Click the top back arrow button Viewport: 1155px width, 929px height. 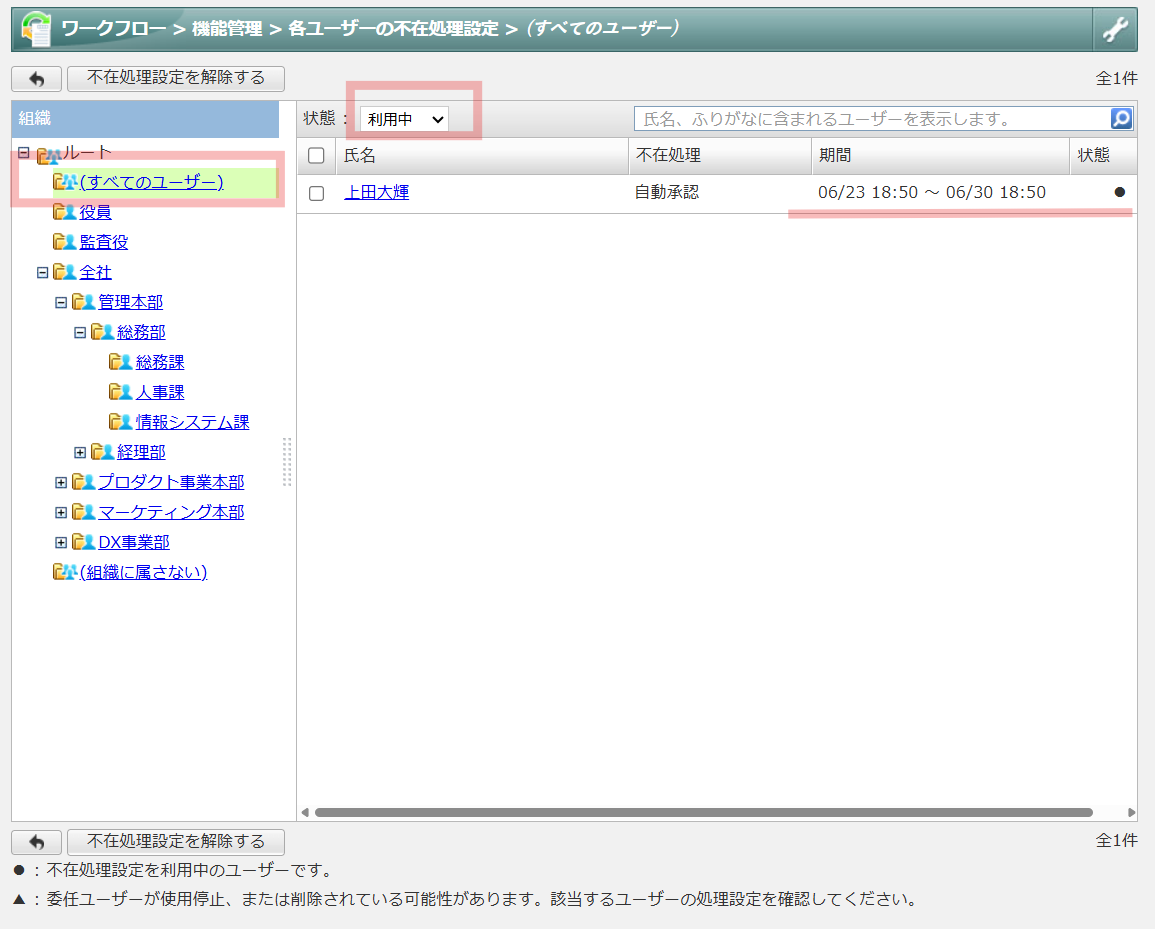click(36, 78)
